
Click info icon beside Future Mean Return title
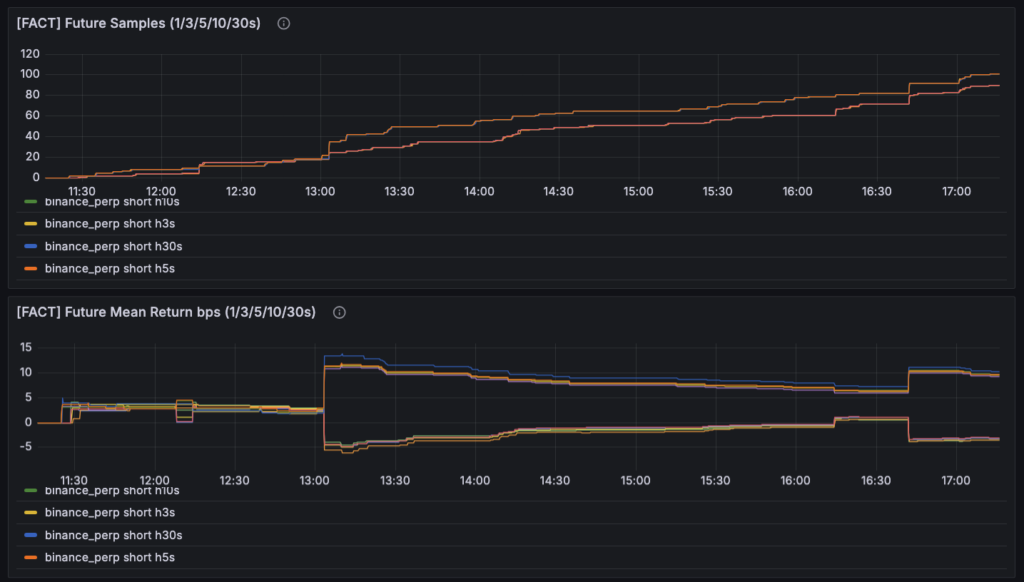click(339, 312)
